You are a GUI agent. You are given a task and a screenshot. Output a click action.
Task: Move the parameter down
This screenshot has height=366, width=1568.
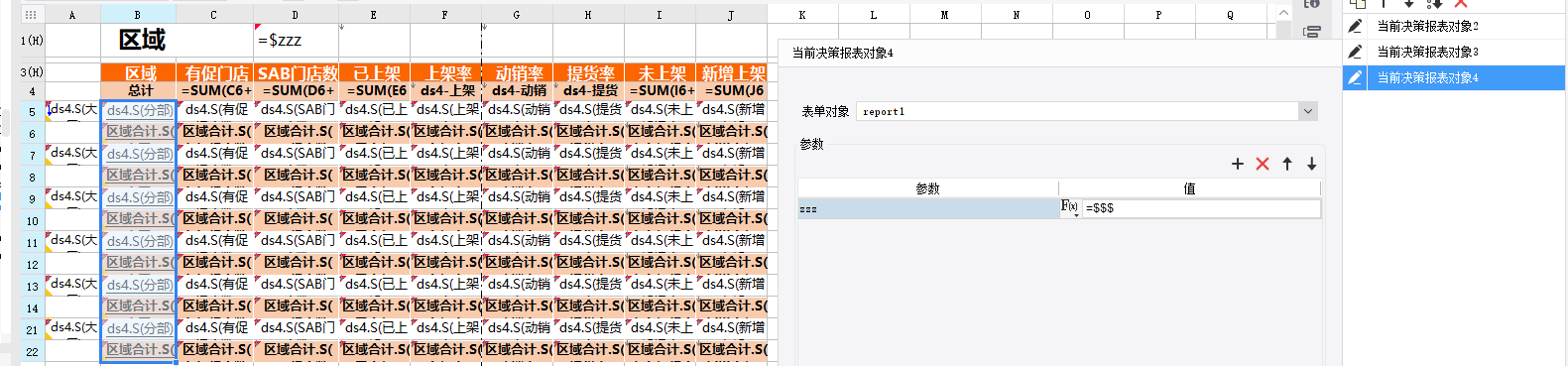click(1311, 164)
